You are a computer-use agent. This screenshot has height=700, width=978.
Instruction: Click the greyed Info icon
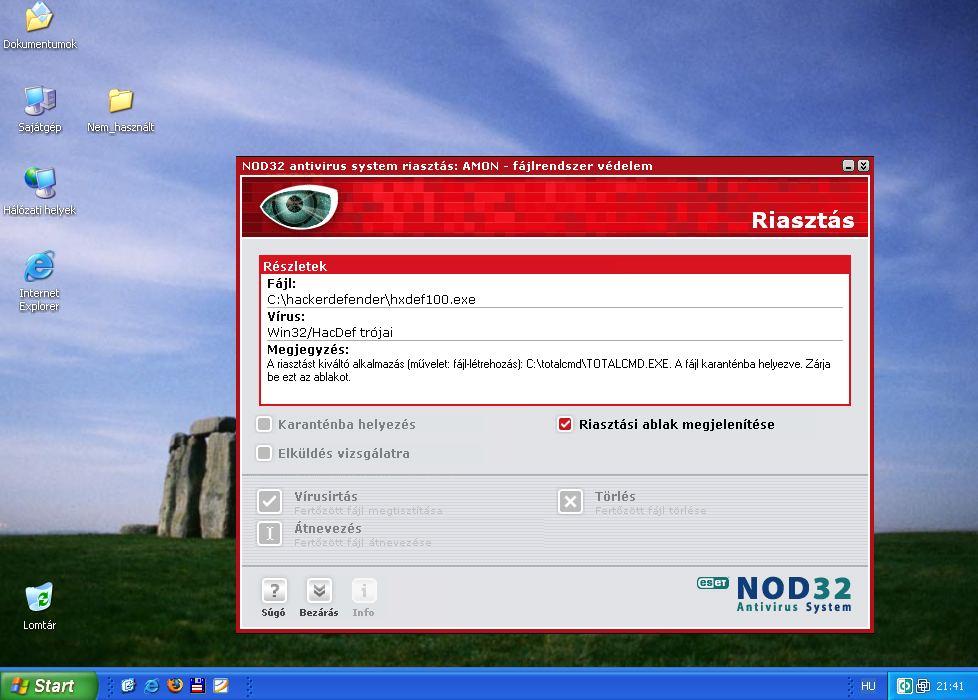[x=364, y=598]
